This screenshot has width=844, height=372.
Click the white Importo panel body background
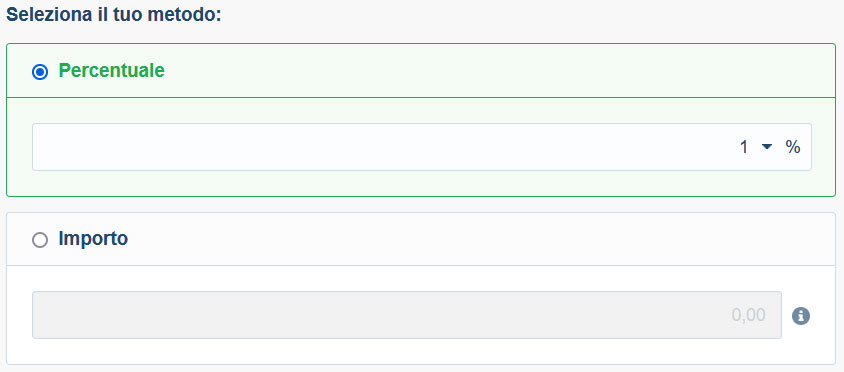click(421, 351)
